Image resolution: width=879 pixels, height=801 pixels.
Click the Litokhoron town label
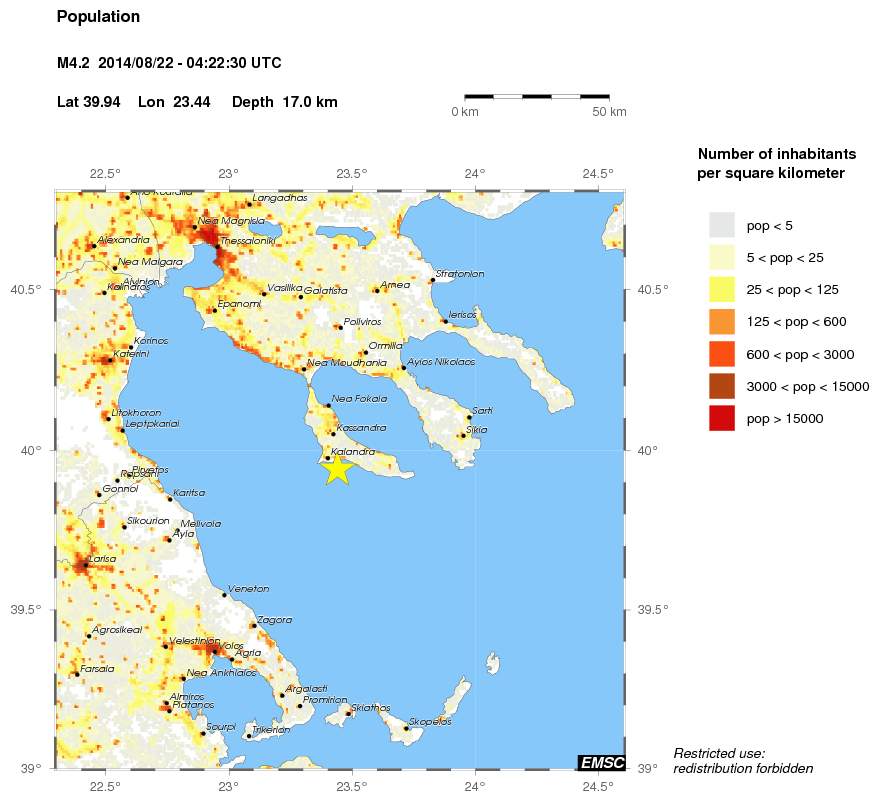point(136,413)
